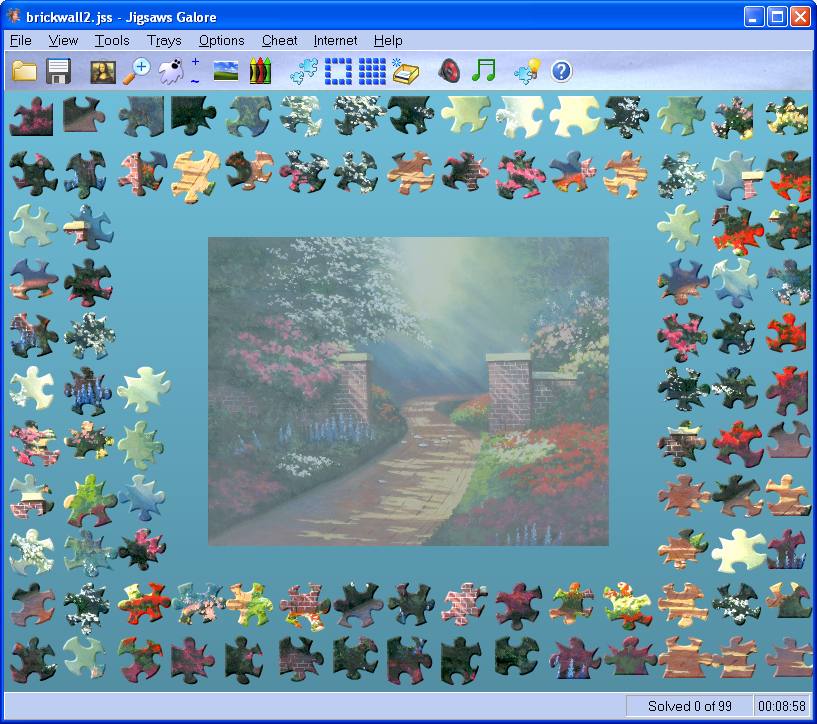The height and width of the screenshot is (724, 817).
Task: Open the Tools menu
Action: coord(112,41)
